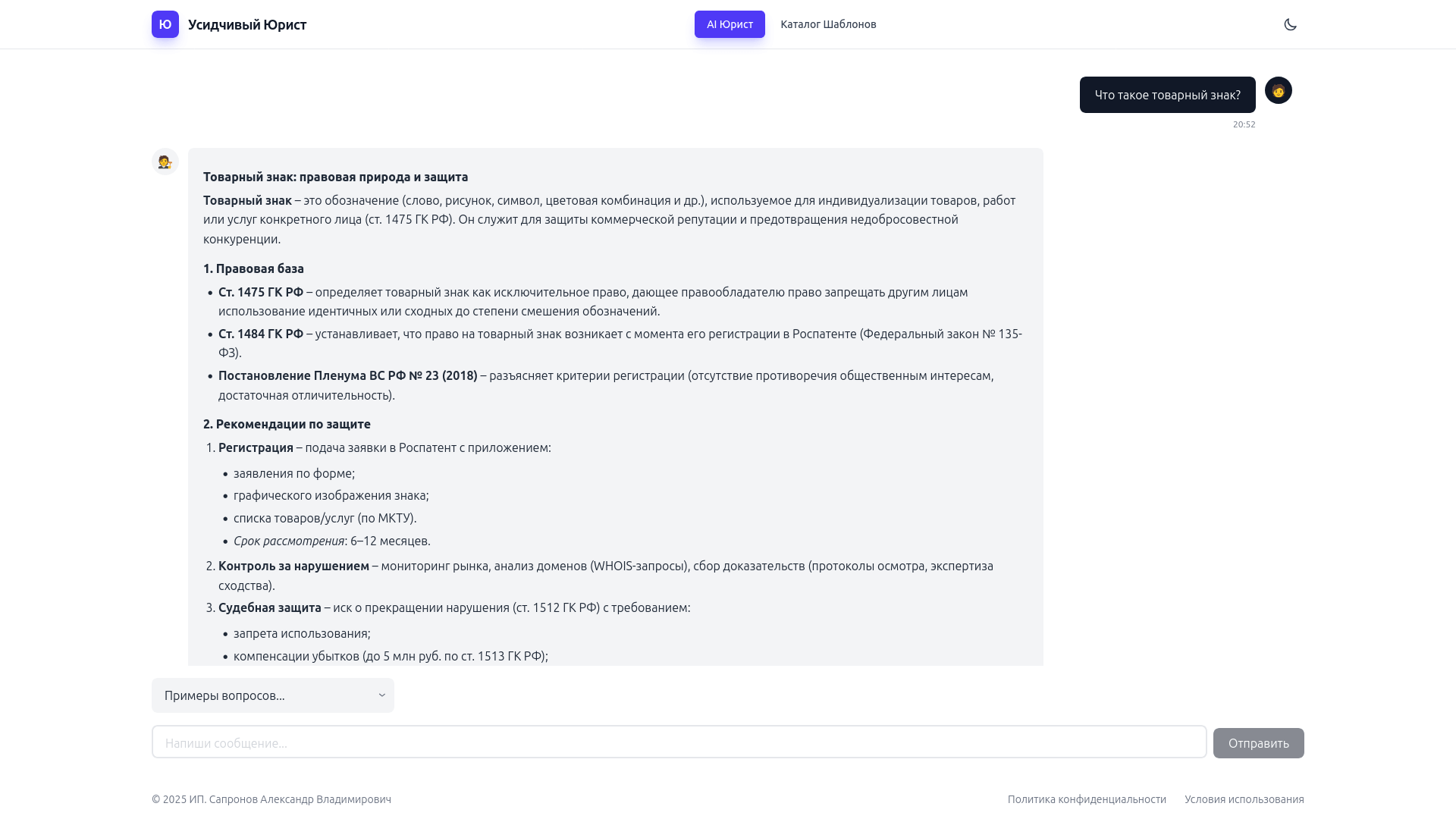1456x819 pixels.
Task: Click the purple "Ю" logo icon
Action: point(165,24)
